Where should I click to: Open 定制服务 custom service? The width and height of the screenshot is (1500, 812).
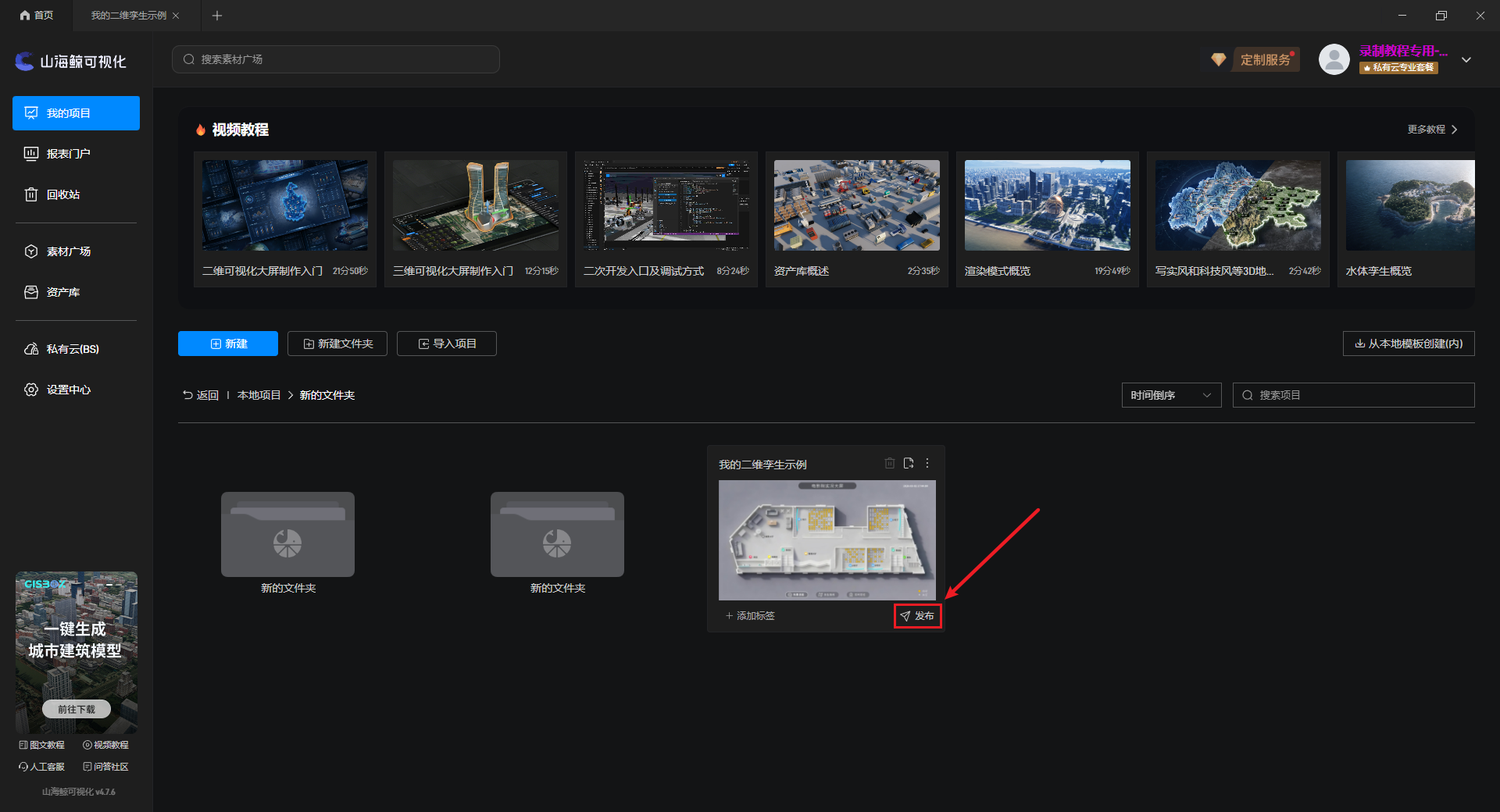tap(1266, 60)
